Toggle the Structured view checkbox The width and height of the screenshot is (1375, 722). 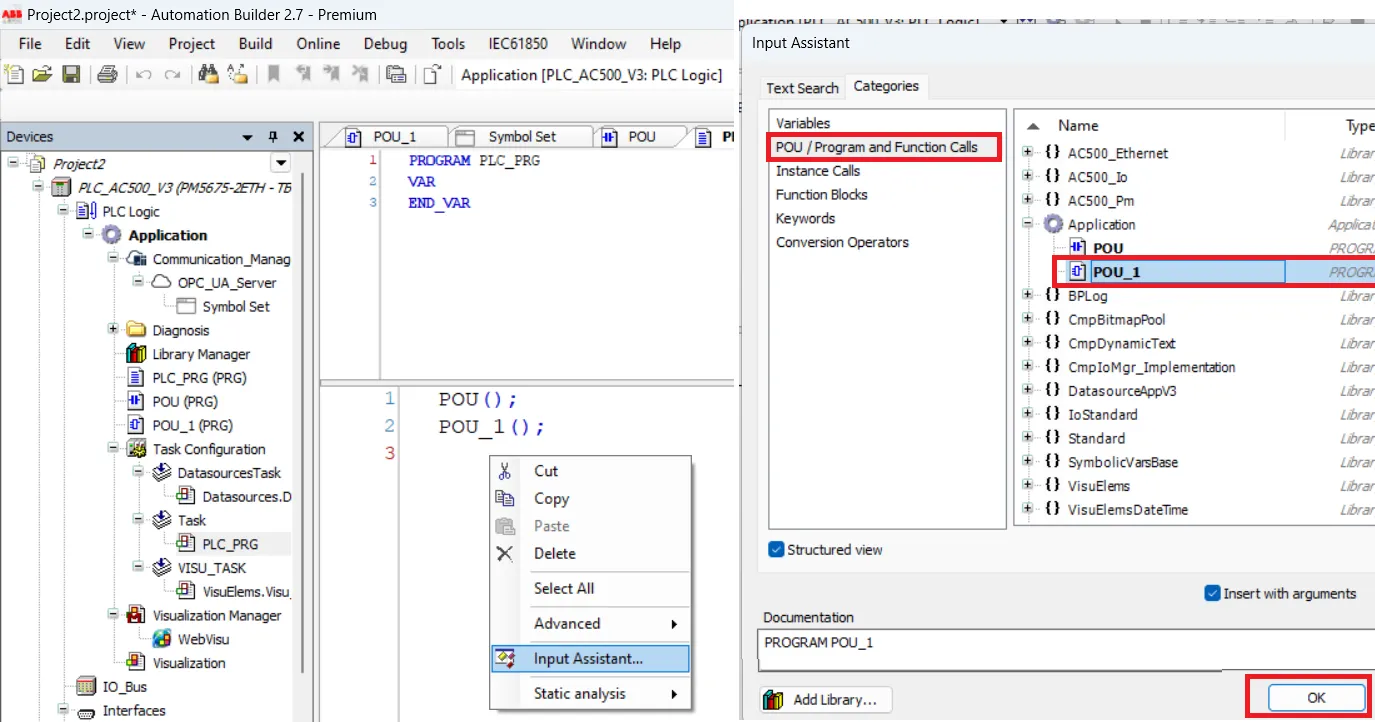[777, 549]
